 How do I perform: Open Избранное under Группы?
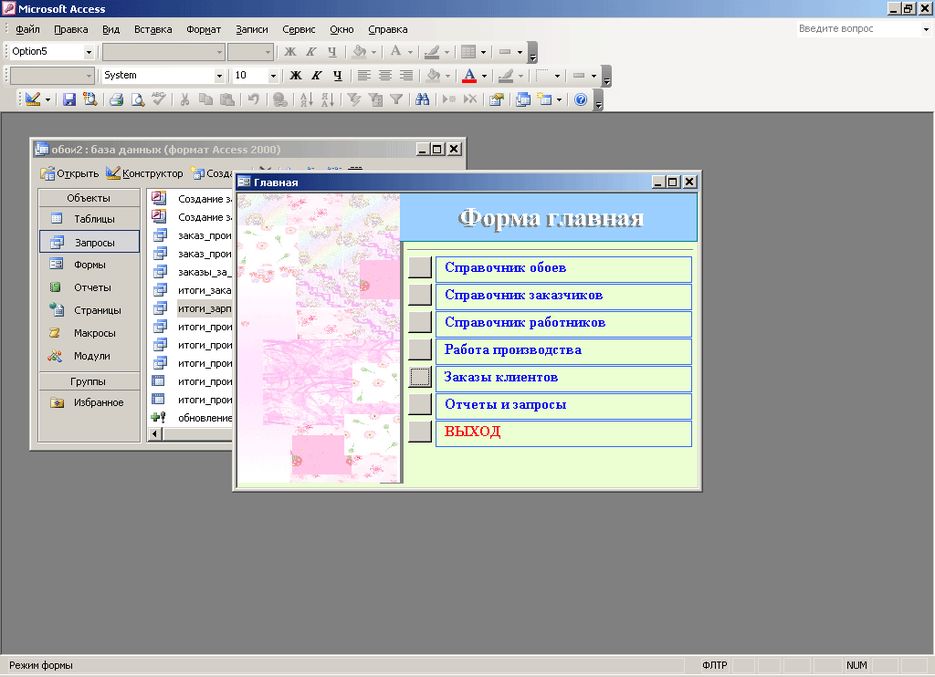pos(89,403)
